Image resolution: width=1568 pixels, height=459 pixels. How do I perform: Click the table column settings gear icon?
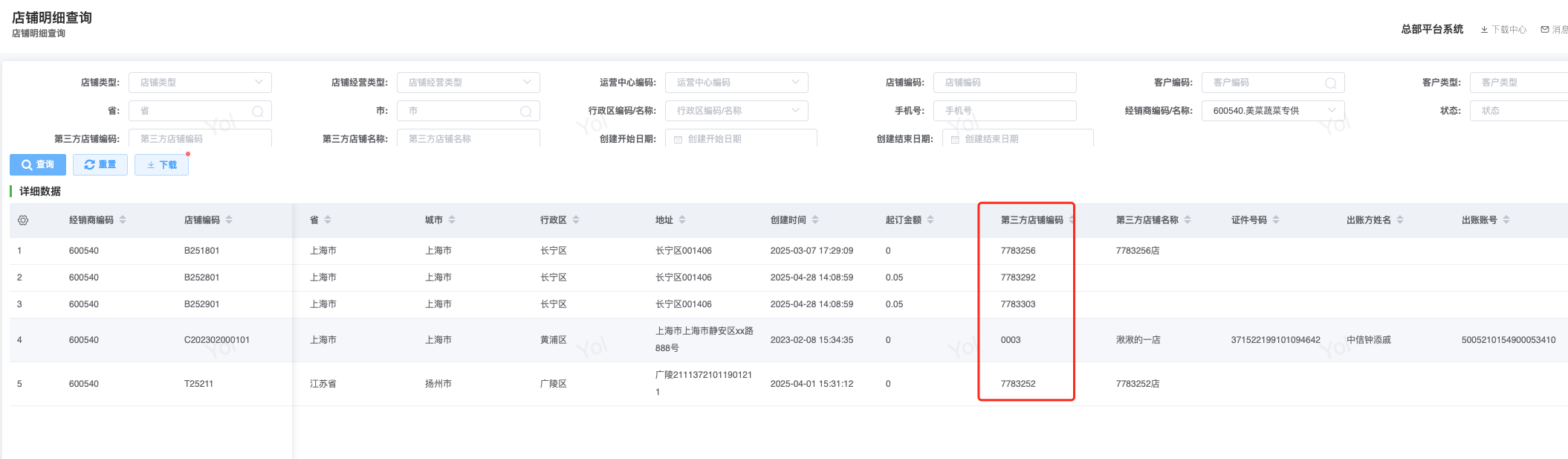click(23, 220)
